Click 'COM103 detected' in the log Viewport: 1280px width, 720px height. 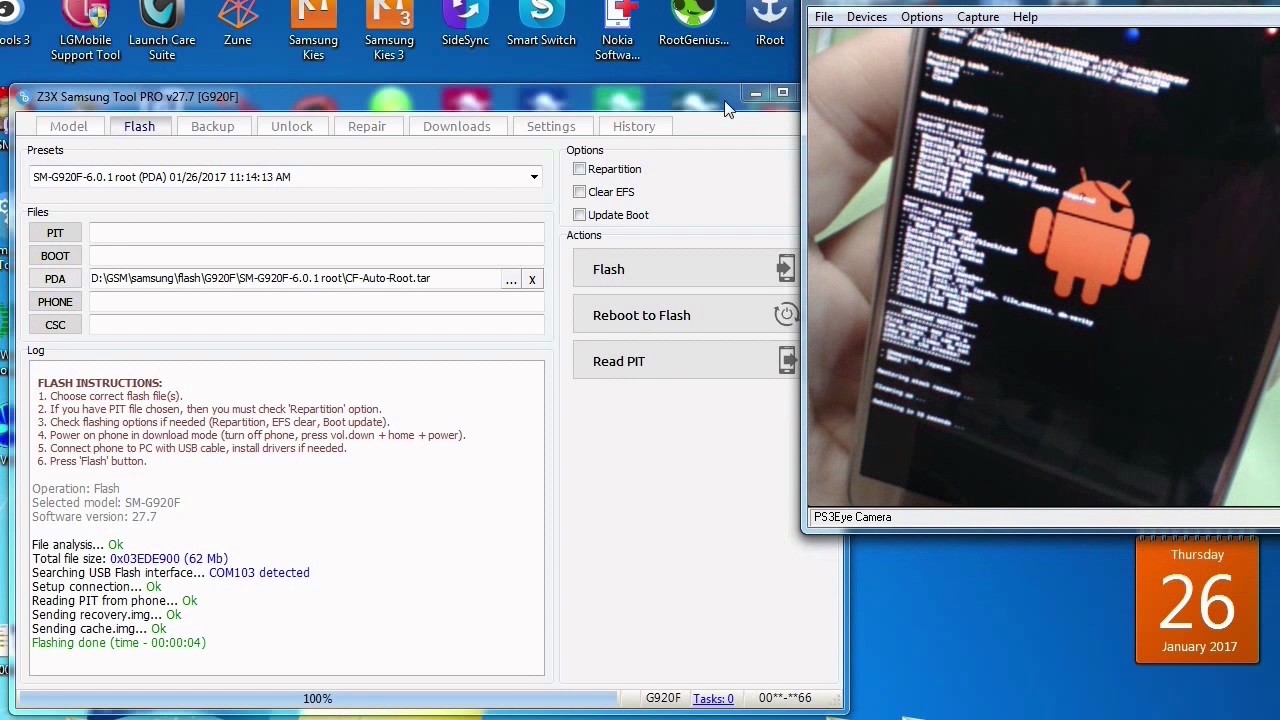pyautogui.click(x=259, y=573)
